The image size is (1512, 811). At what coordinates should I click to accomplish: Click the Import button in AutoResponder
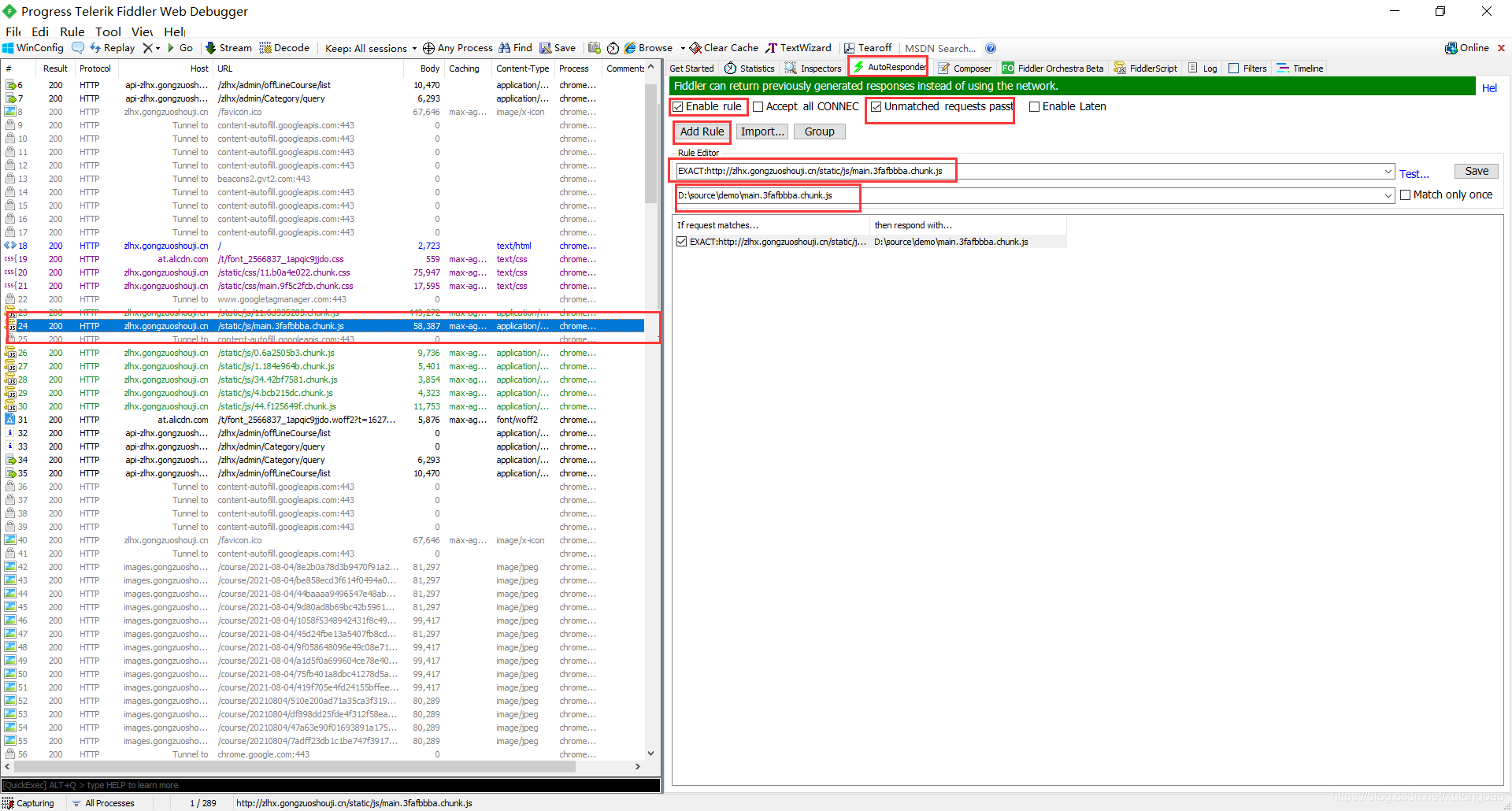[761, 131]
